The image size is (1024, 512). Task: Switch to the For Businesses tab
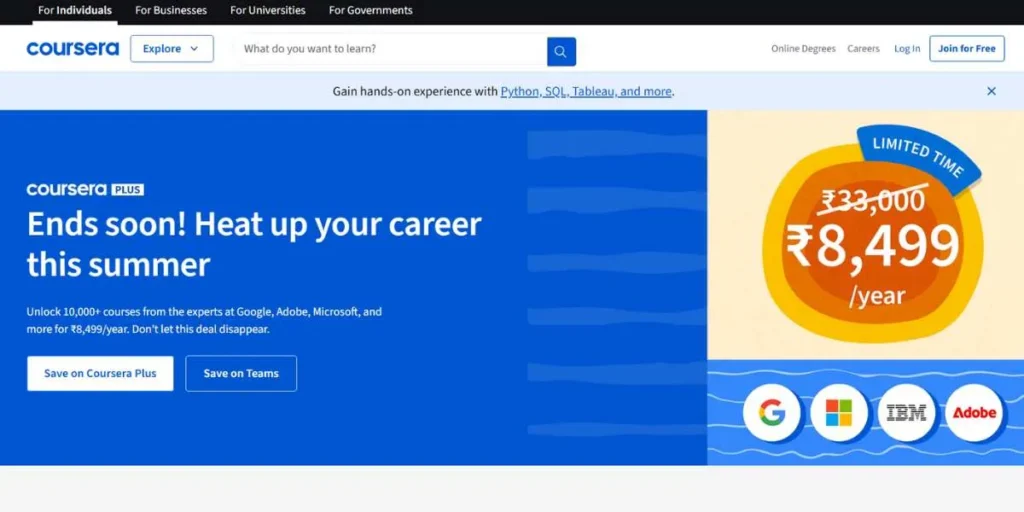(x=171, y=10)
